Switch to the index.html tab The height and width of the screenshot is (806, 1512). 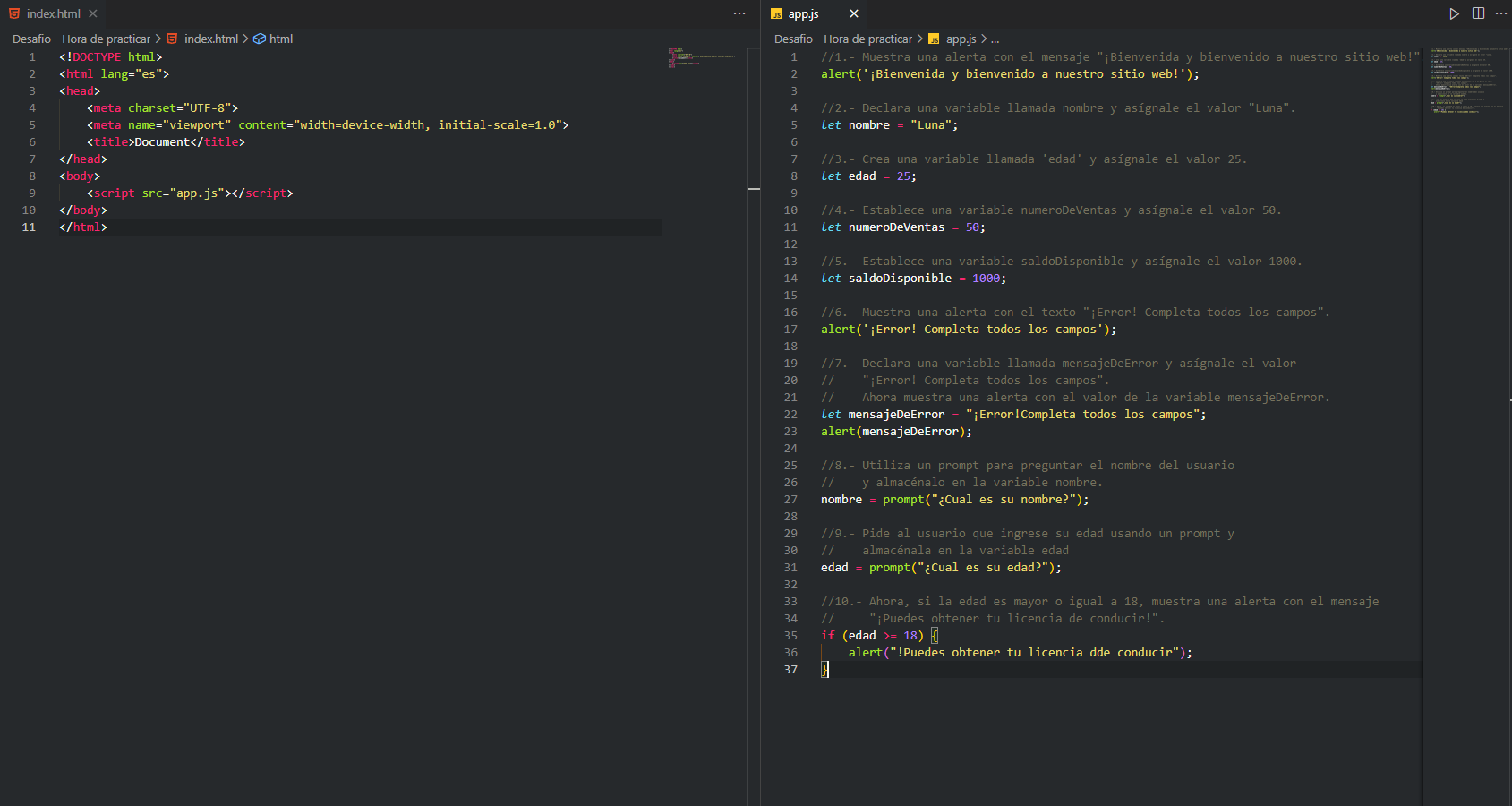click(53, 13)
